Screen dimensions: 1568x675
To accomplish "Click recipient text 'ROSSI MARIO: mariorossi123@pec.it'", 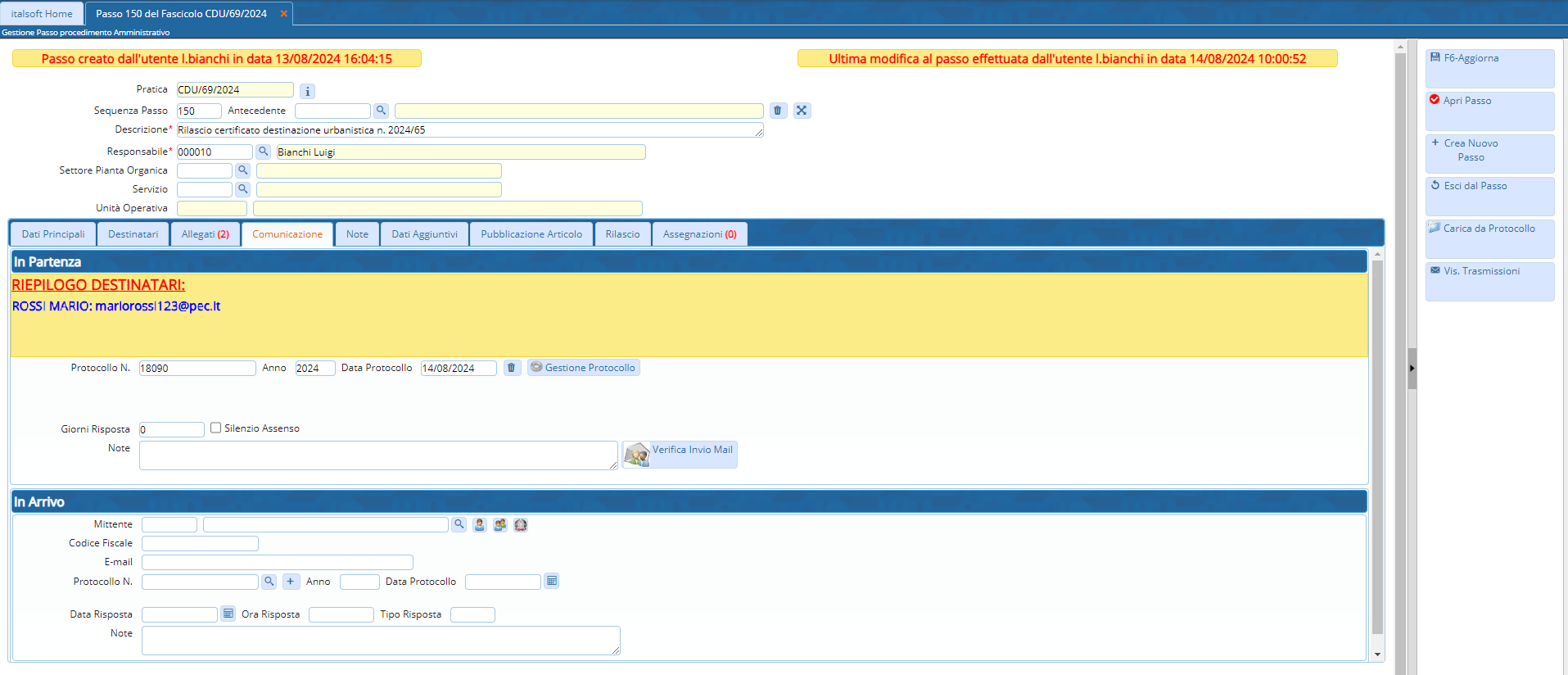I will coord(116,306).
